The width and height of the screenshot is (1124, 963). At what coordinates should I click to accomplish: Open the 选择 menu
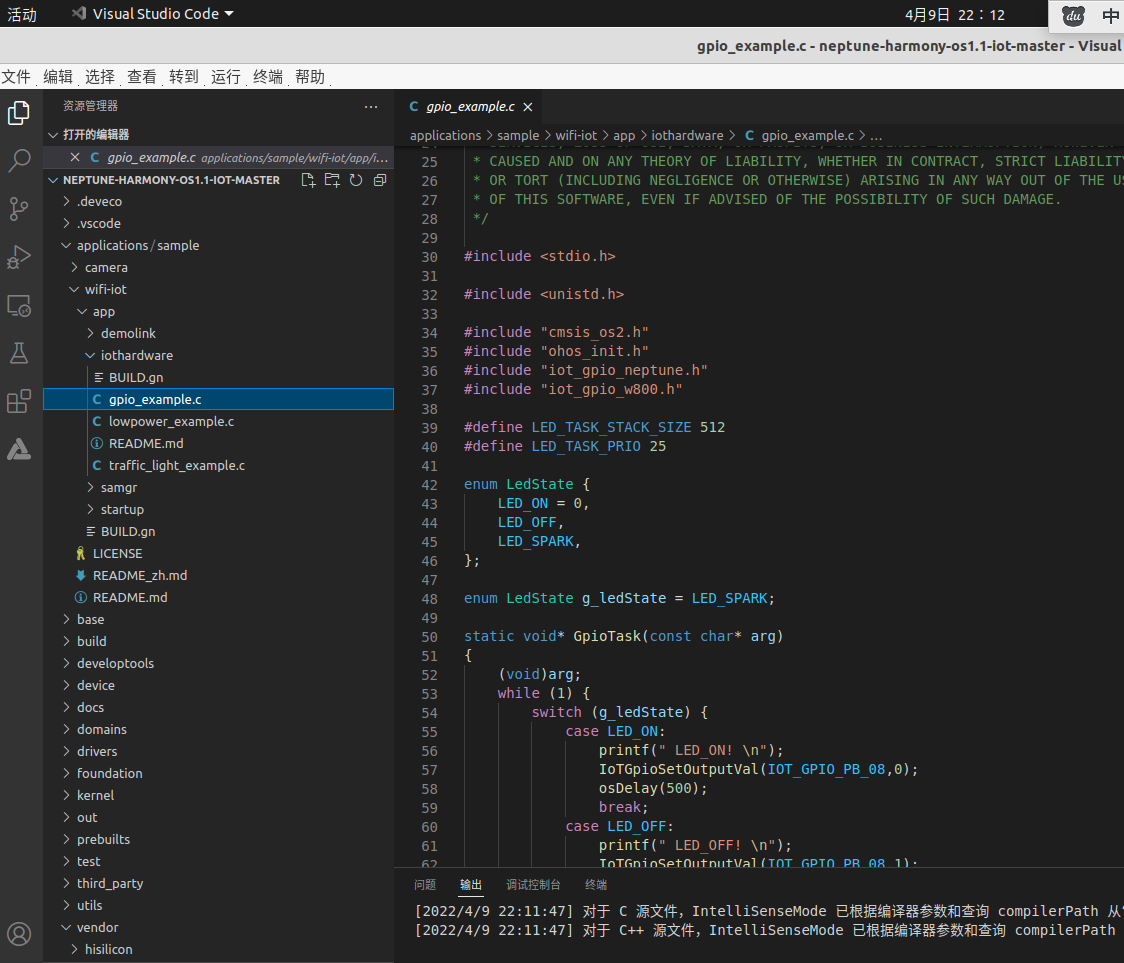click(100, 77)
